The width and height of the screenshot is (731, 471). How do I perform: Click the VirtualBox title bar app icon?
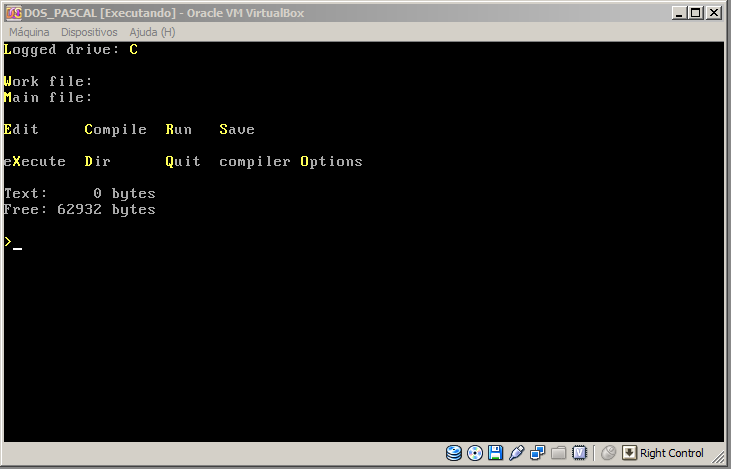(x=14, y=13)
